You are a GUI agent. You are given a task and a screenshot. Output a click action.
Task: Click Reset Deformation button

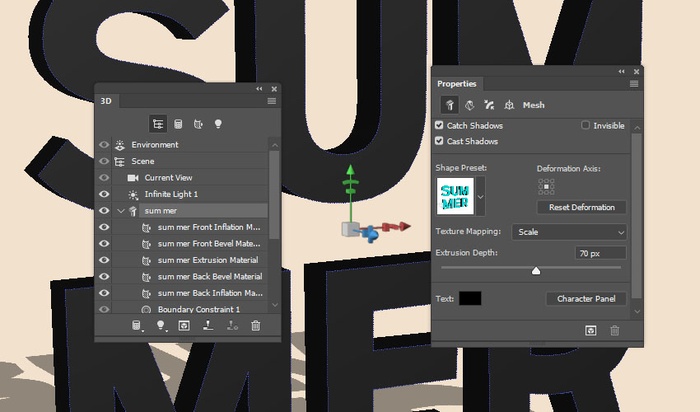[x=582, y=207]
